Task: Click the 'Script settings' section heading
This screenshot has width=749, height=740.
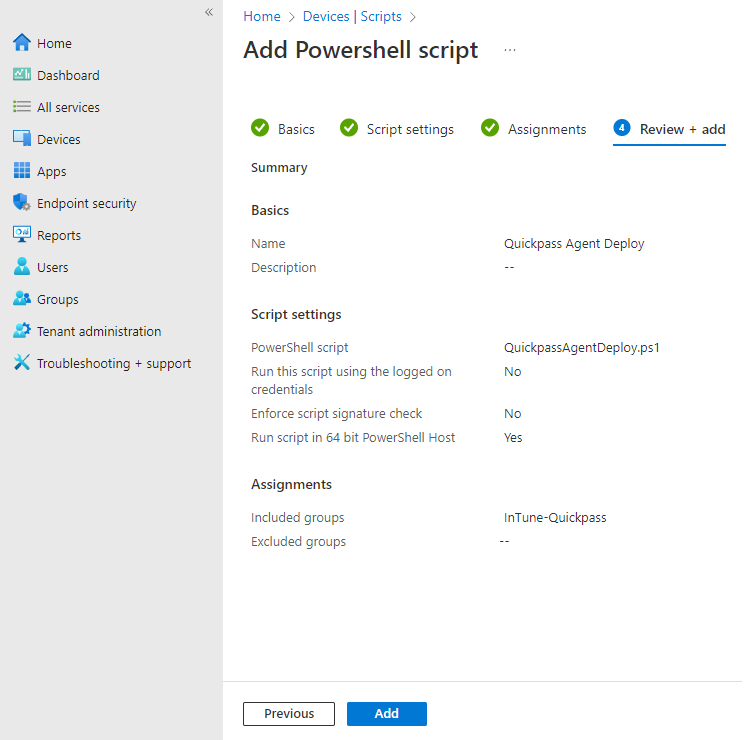Action: 296,315
